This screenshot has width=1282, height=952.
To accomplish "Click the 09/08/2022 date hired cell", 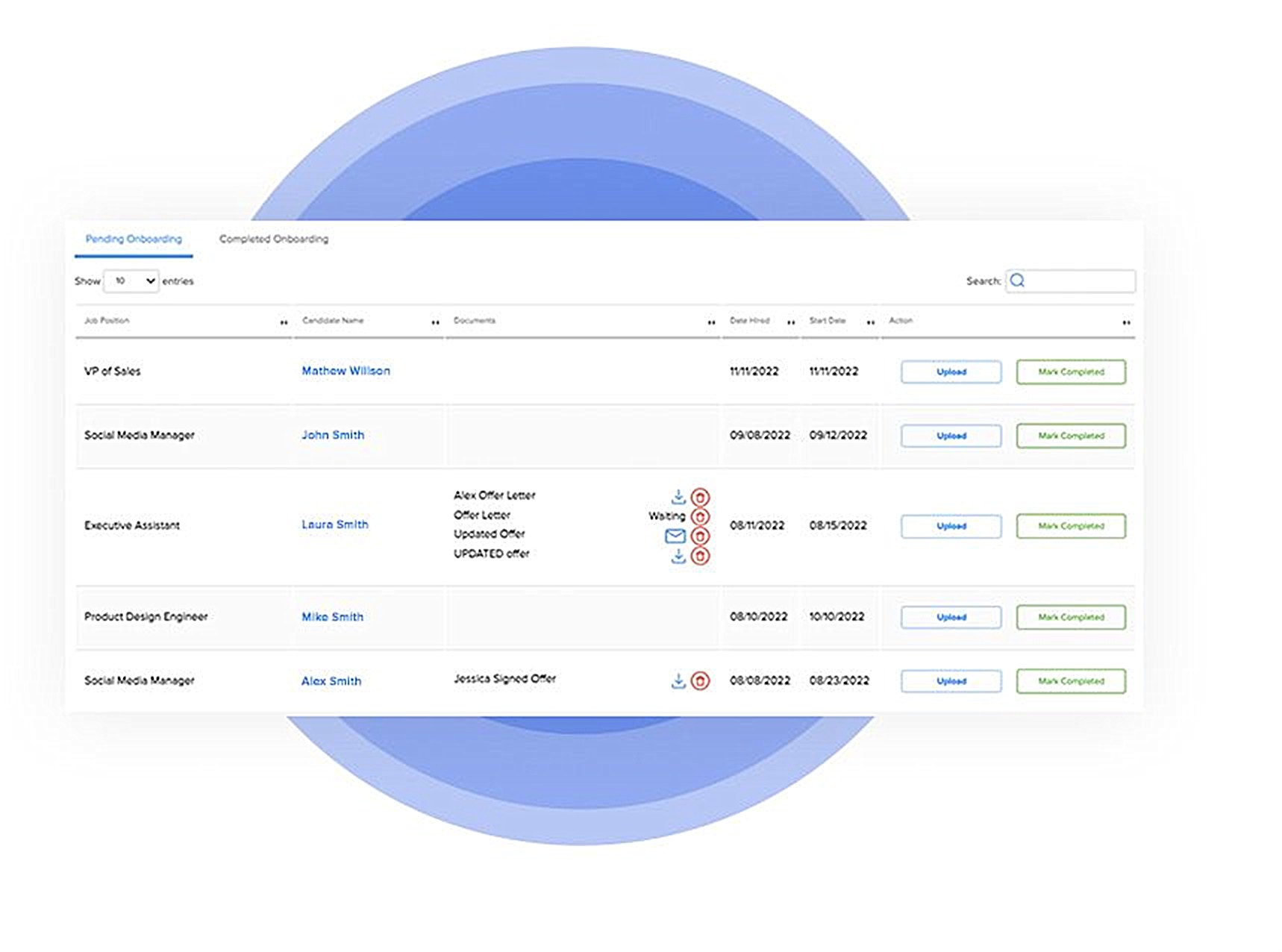I will [x=760, y=435].
